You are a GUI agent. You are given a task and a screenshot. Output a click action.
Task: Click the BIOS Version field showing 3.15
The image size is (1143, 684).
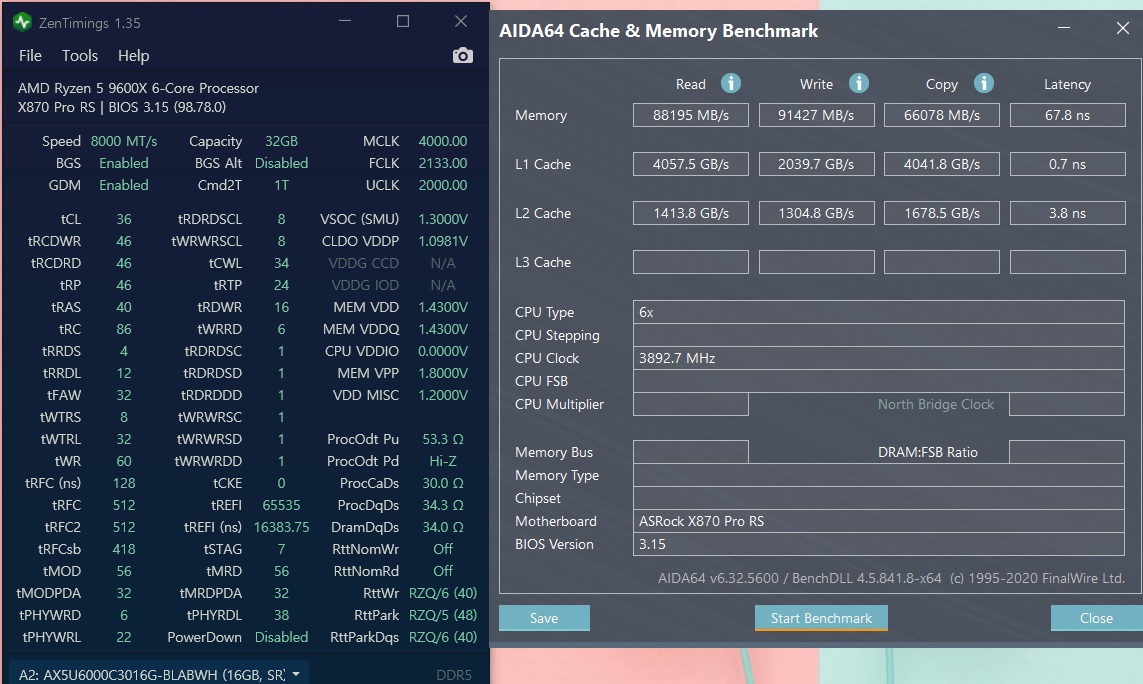pyautogui.click(x=878, y=544)
